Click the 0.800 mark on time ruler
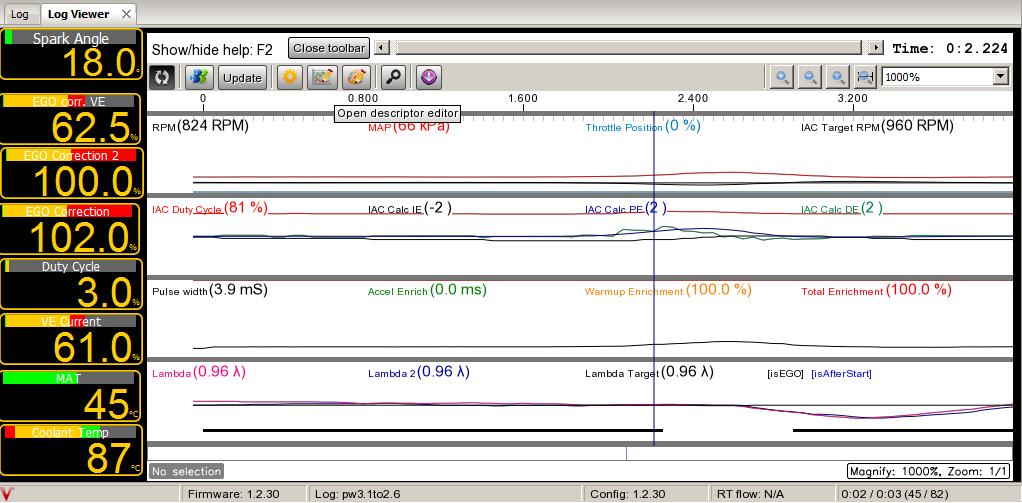 [x=363, y=98]
